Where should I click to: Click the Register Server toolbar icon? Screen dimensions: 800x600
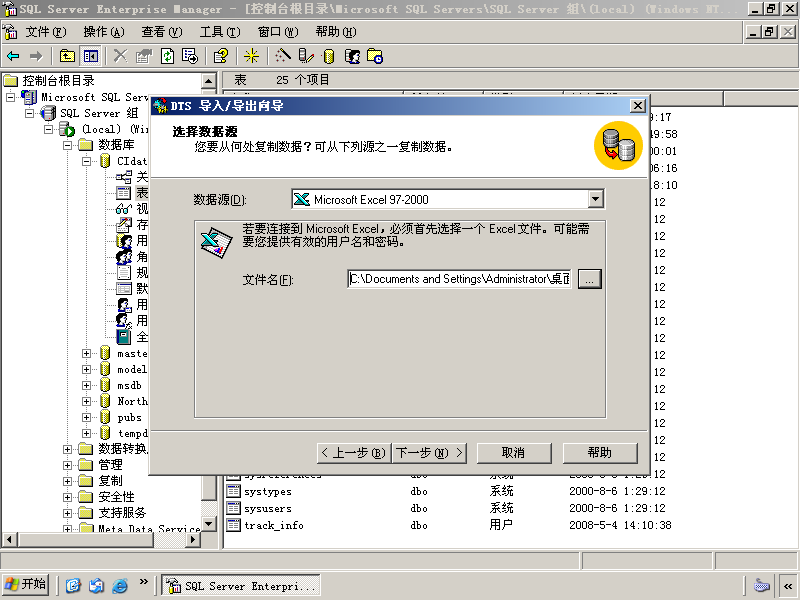[x=306, y=56]
